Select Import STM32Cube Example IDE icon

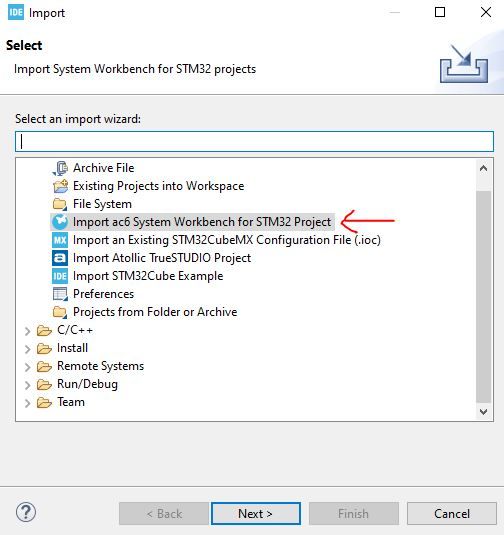tap(60, 276)
